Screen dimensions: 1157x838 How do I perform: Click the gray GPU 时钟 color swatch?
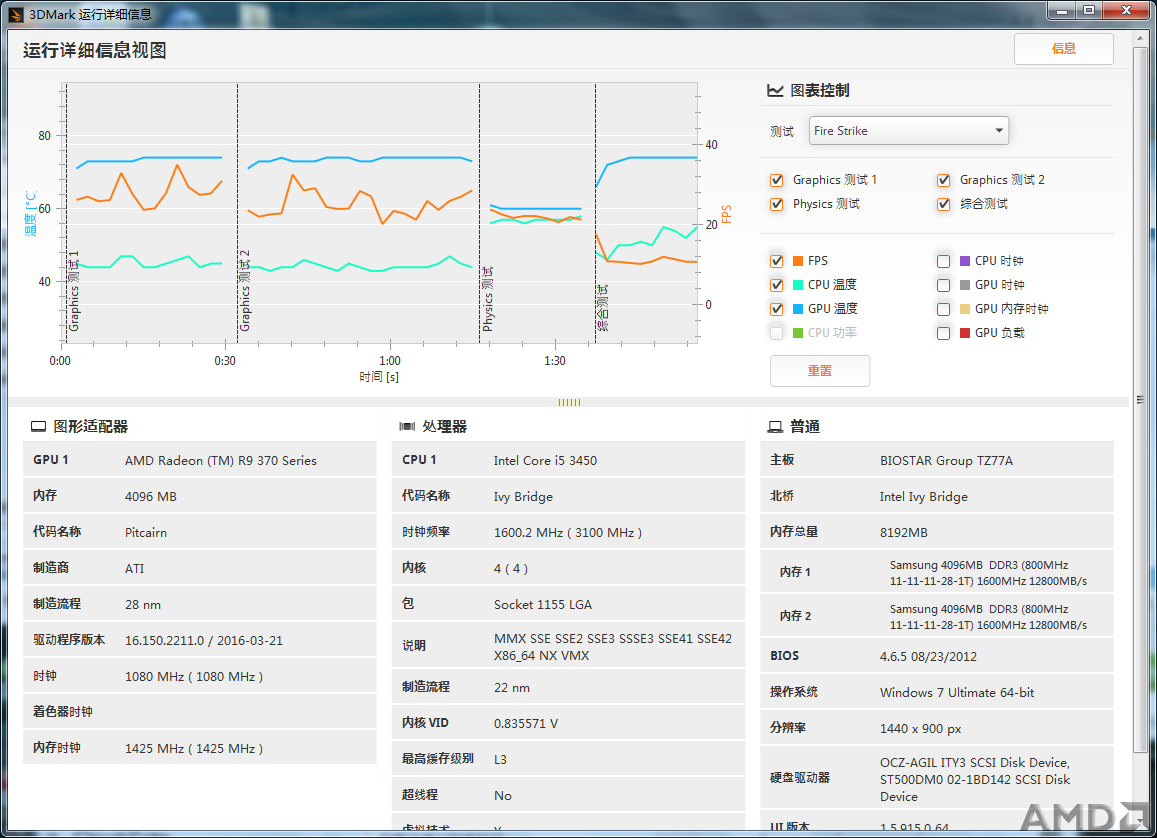tap(964, 285)
